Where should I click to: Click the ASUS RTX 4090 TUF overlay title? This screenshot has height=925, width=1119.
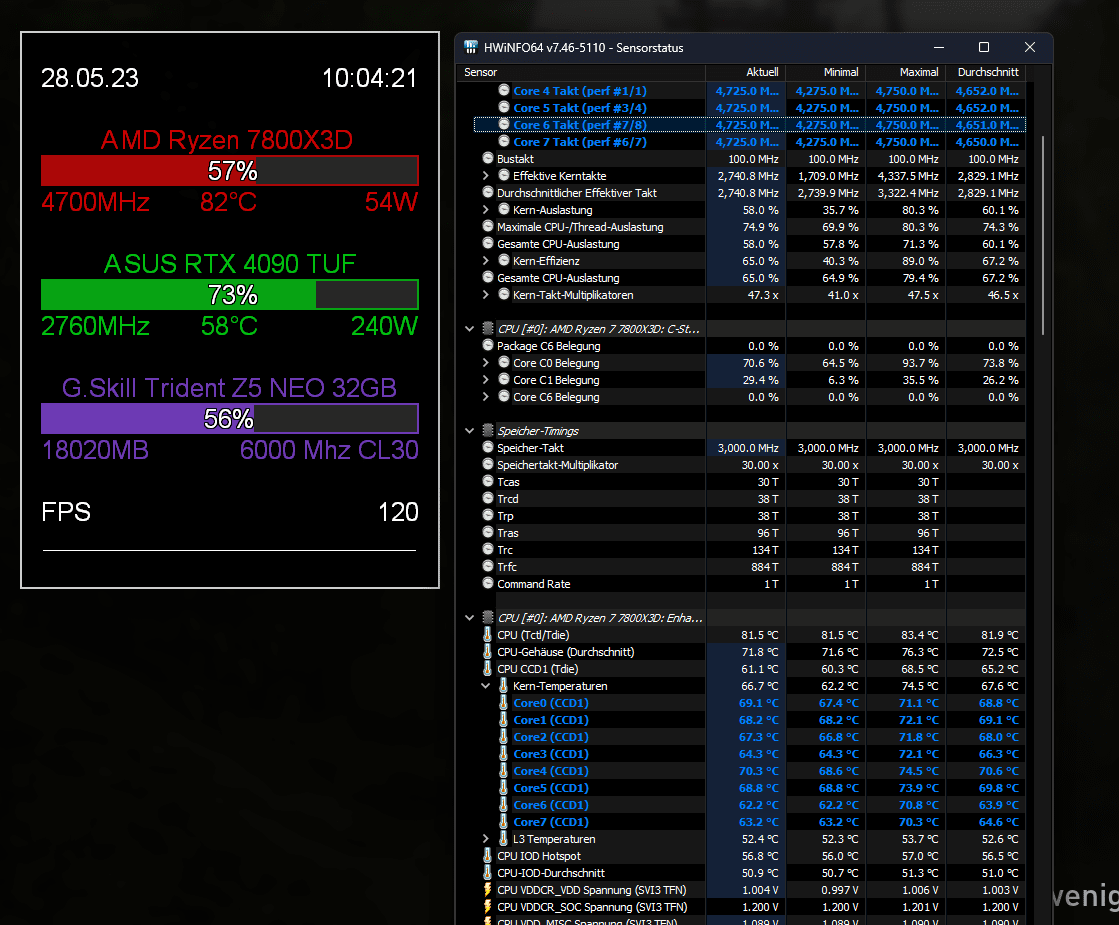click(x=230, y=264)
